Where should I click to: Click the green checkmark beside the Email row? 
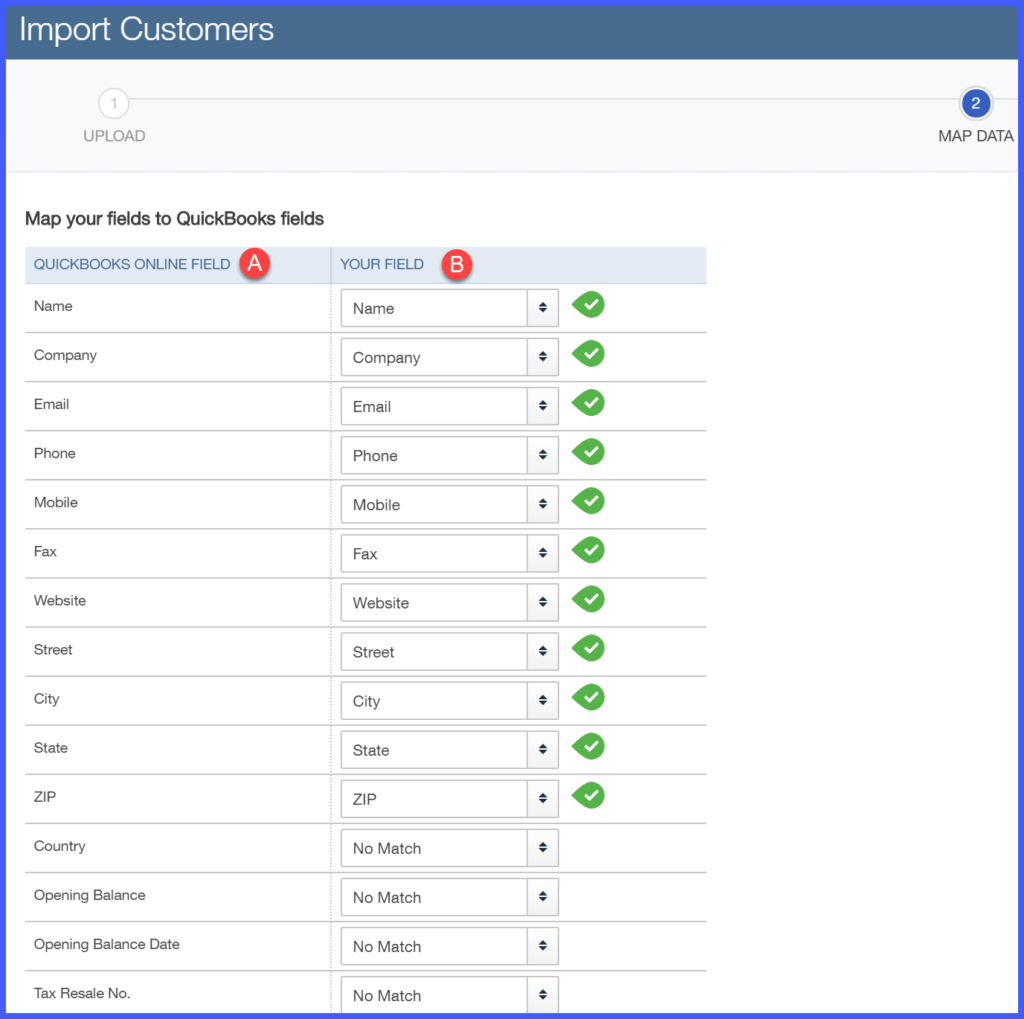588,402
